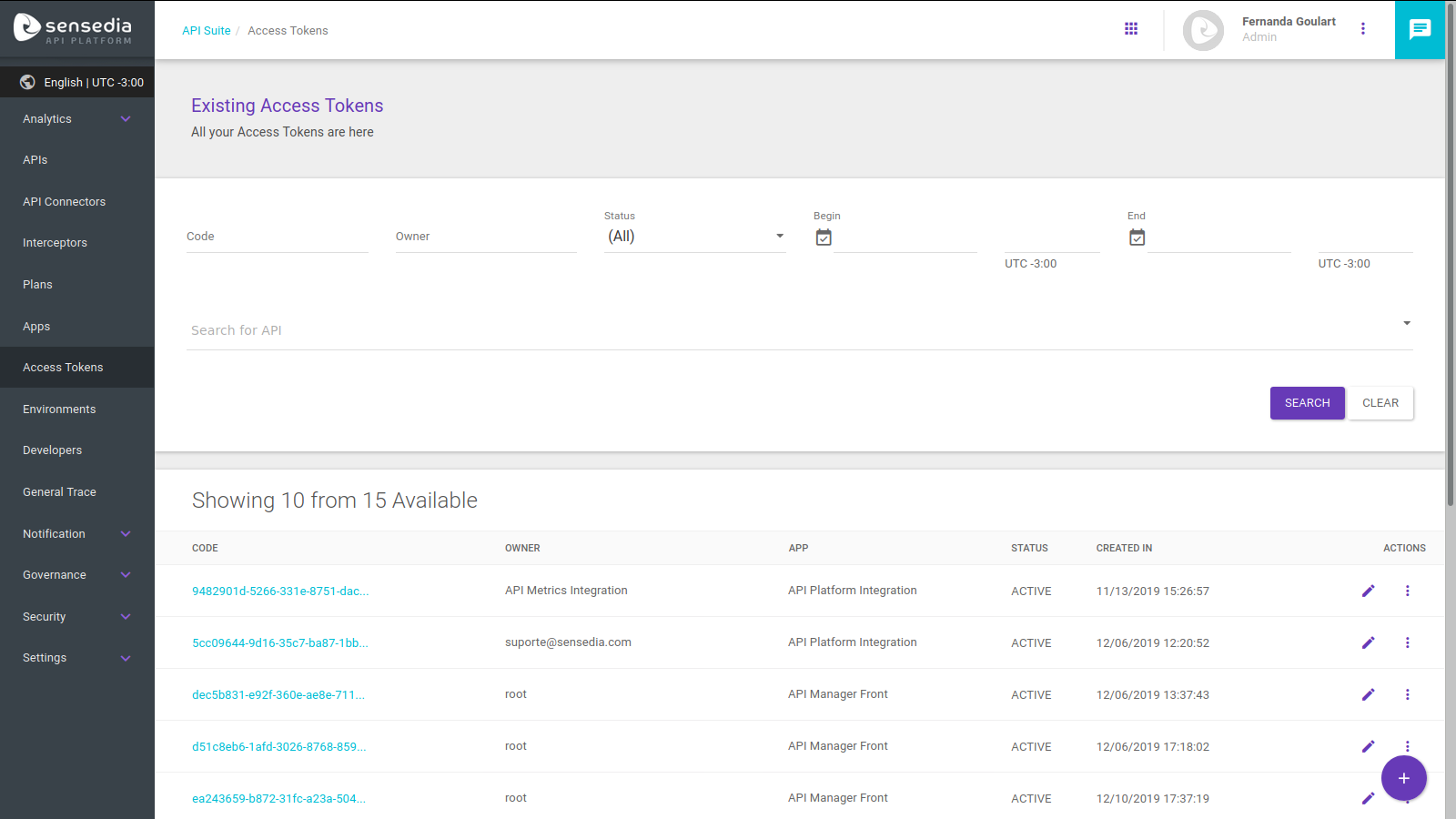The width and height of the screenshot is (1456, 819).
Task: Edit the API Metrics Integration token
Action: (x=1368, y=591)
